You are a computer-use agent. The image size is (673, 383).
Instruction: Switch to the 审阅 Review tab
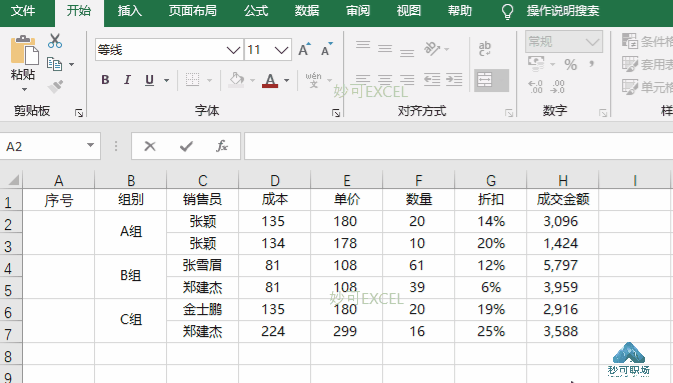point(358,11)
